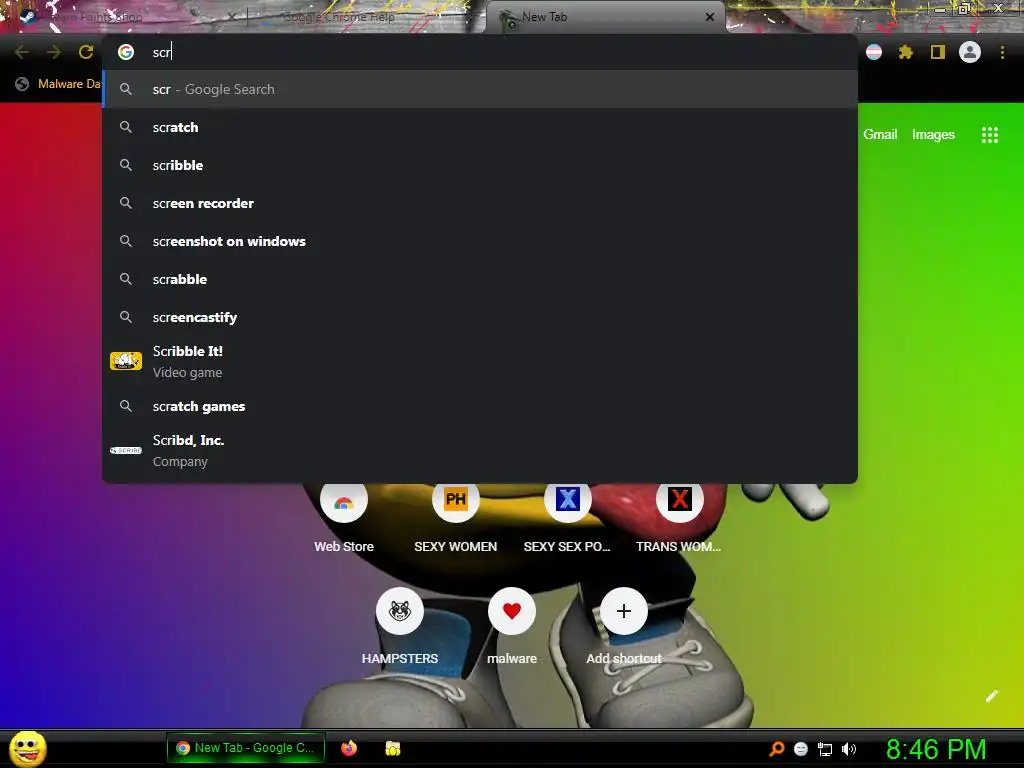Image resolution: width=1024 pixels, height=768 pixels.
Task: Open the HAMPSTERS shortcut
Action: (400, 627)
